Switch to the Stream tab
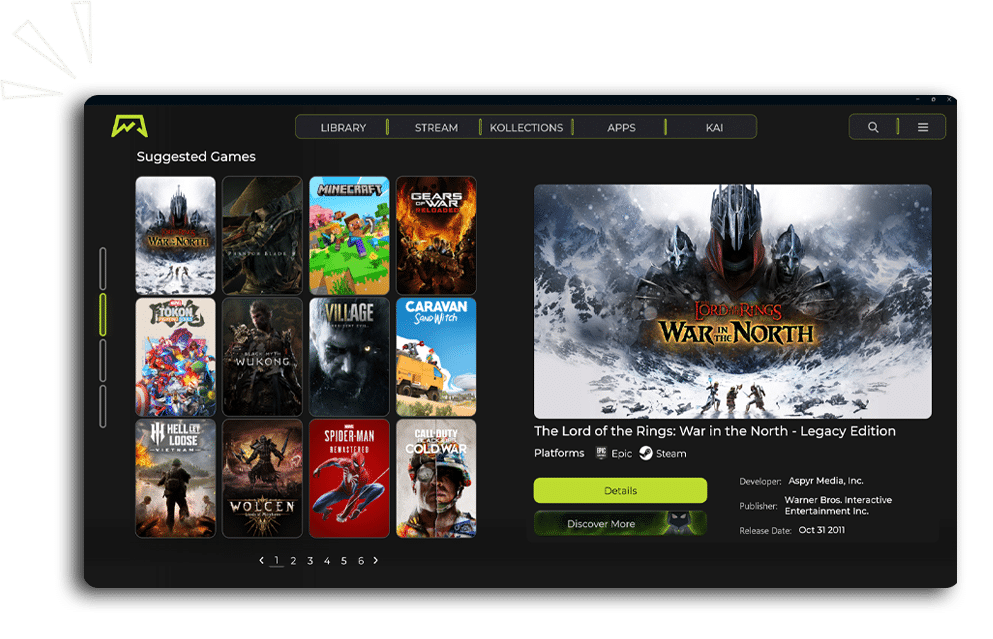Viewport: 993px width, 639px height. click(x=436, y=127)
